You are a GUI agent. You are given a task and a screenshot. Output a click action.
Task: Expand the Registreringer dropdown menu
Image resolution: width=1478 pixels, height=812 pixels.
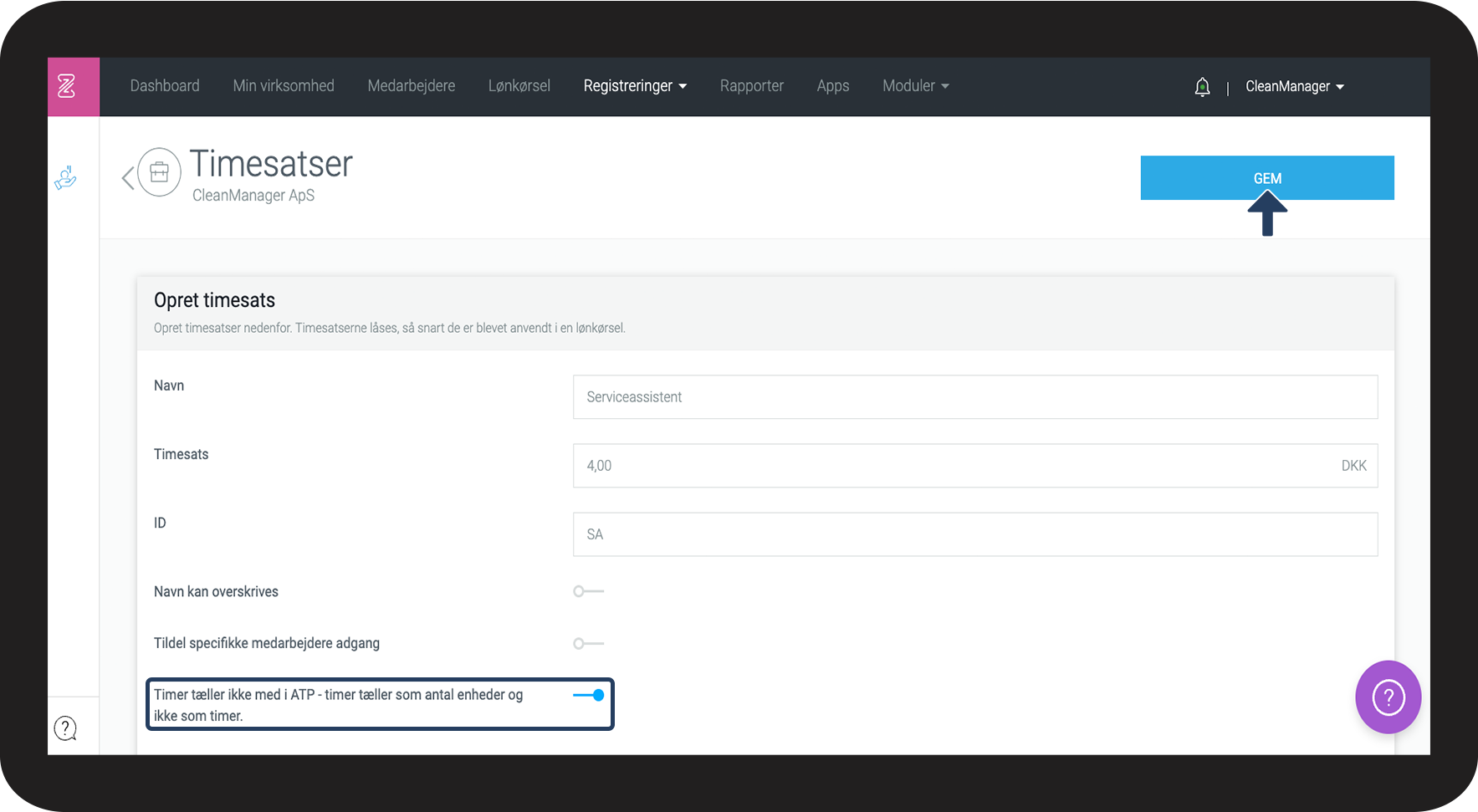coord(635,86)
